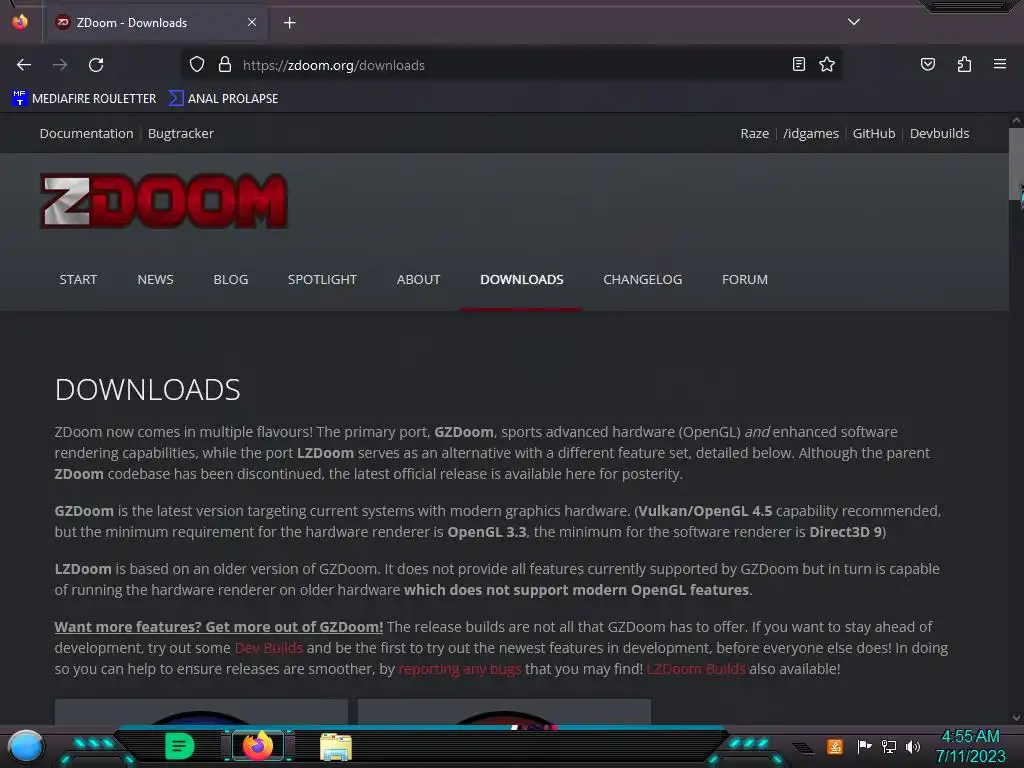Click the Firefox logo at top left
This screenshot has width=1024, height=768.
click(x=20, y=22)
